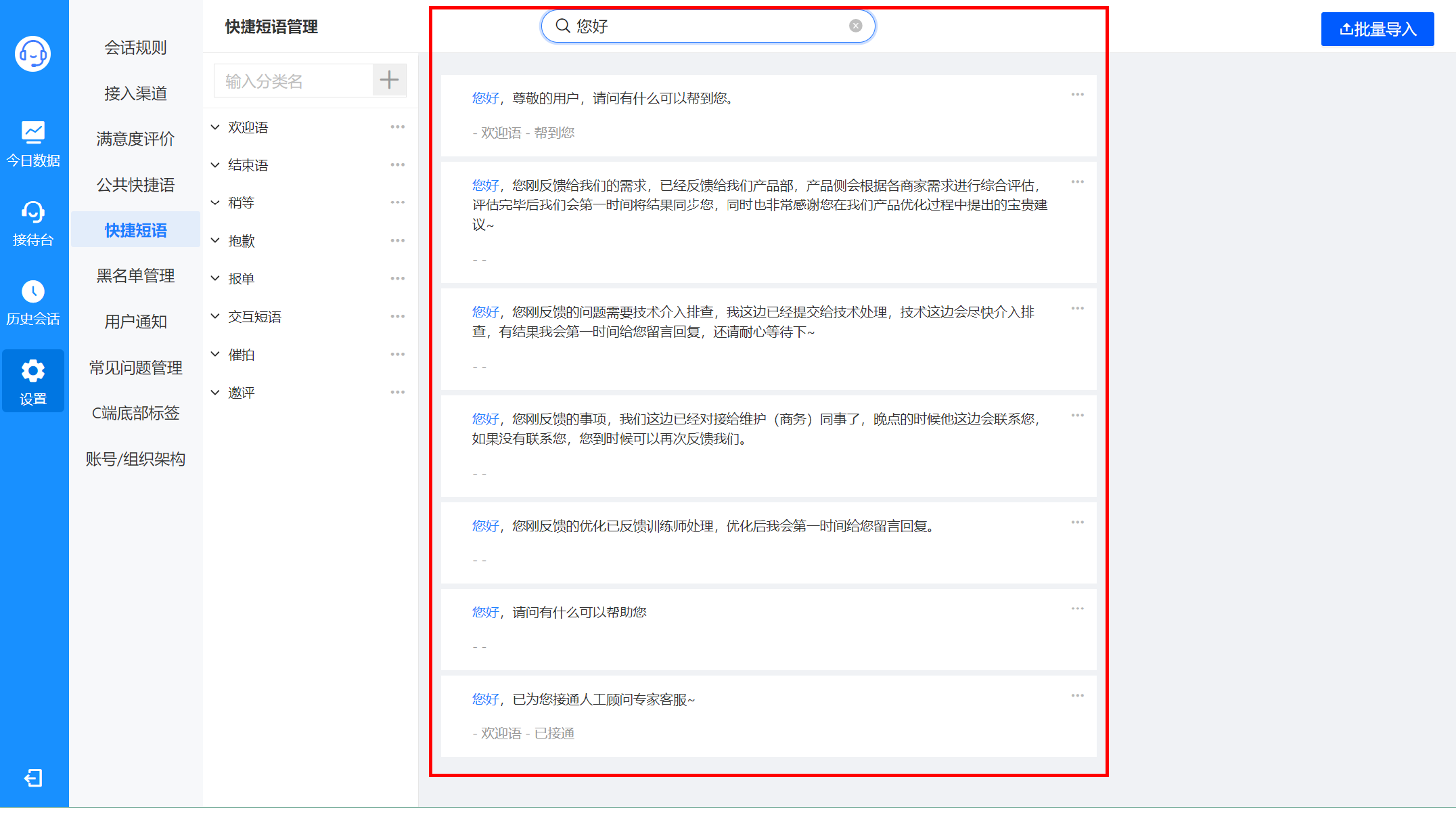The width and height of the screenshot is (1456, 813).
Task: Click the logout icon at sidebar bottom
Action: click(33, 778)
